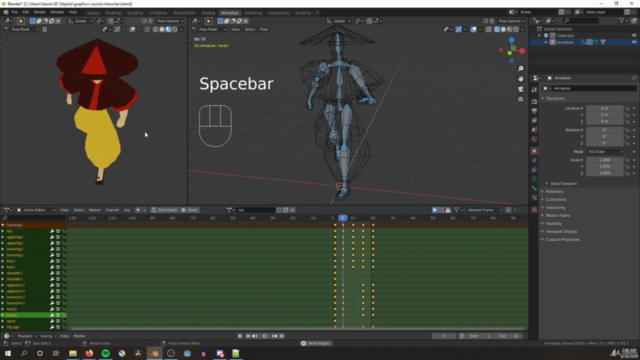Click the Stash button
The width and height of the screenshot is (640, 360).
pos(189,210)
